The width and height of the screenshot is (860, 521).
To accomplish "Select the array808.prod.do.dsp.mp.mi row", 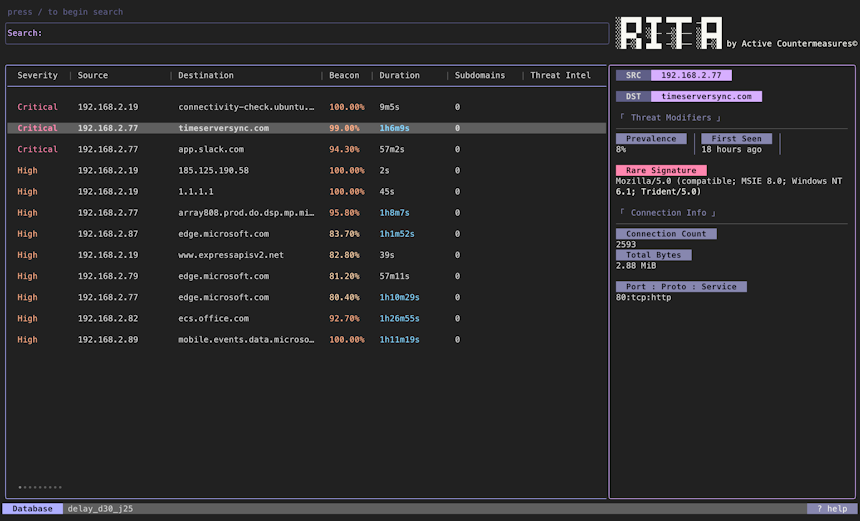I will (x=307, y=213).
